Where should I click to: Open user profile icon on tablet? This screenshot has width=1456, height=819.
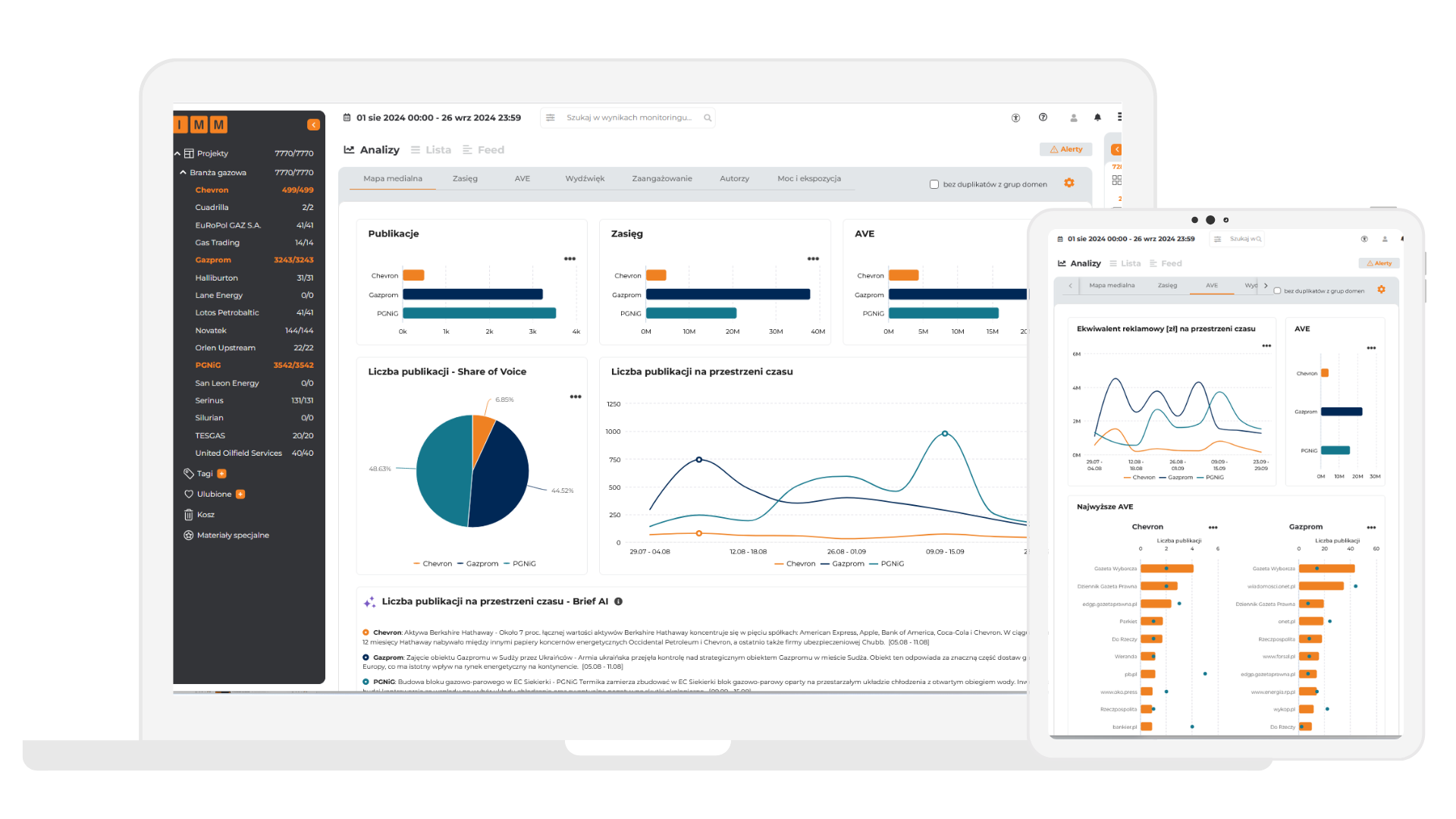(x=1385, y=239)
